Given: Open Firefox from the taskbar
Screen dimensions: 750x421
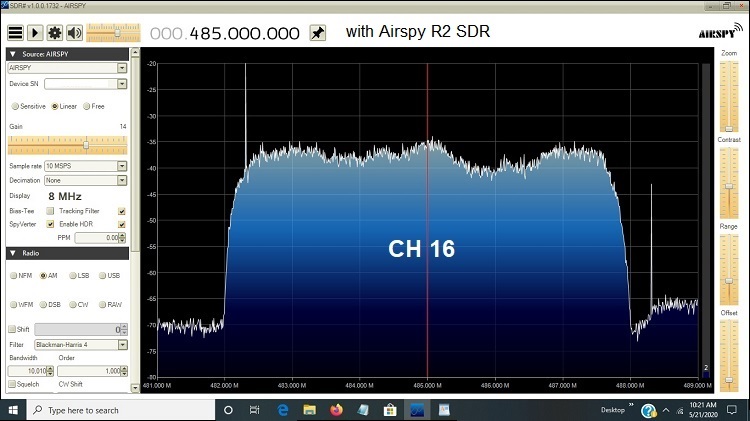Looking at the screenshot, I should coord(335,410).
